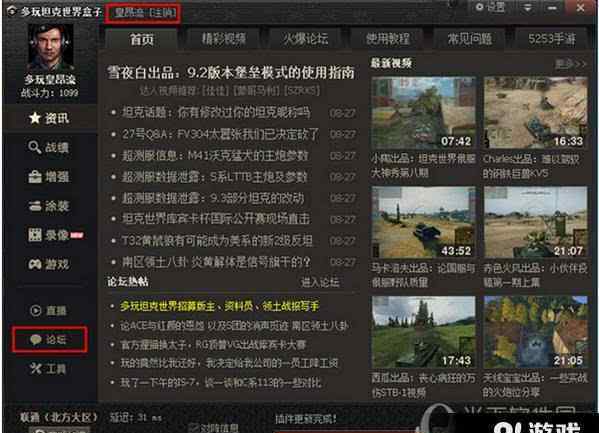Viewport: 599px width, 433px height.
Task: Click the 最新视频 section heading
Action: click(x=392, y=63)
